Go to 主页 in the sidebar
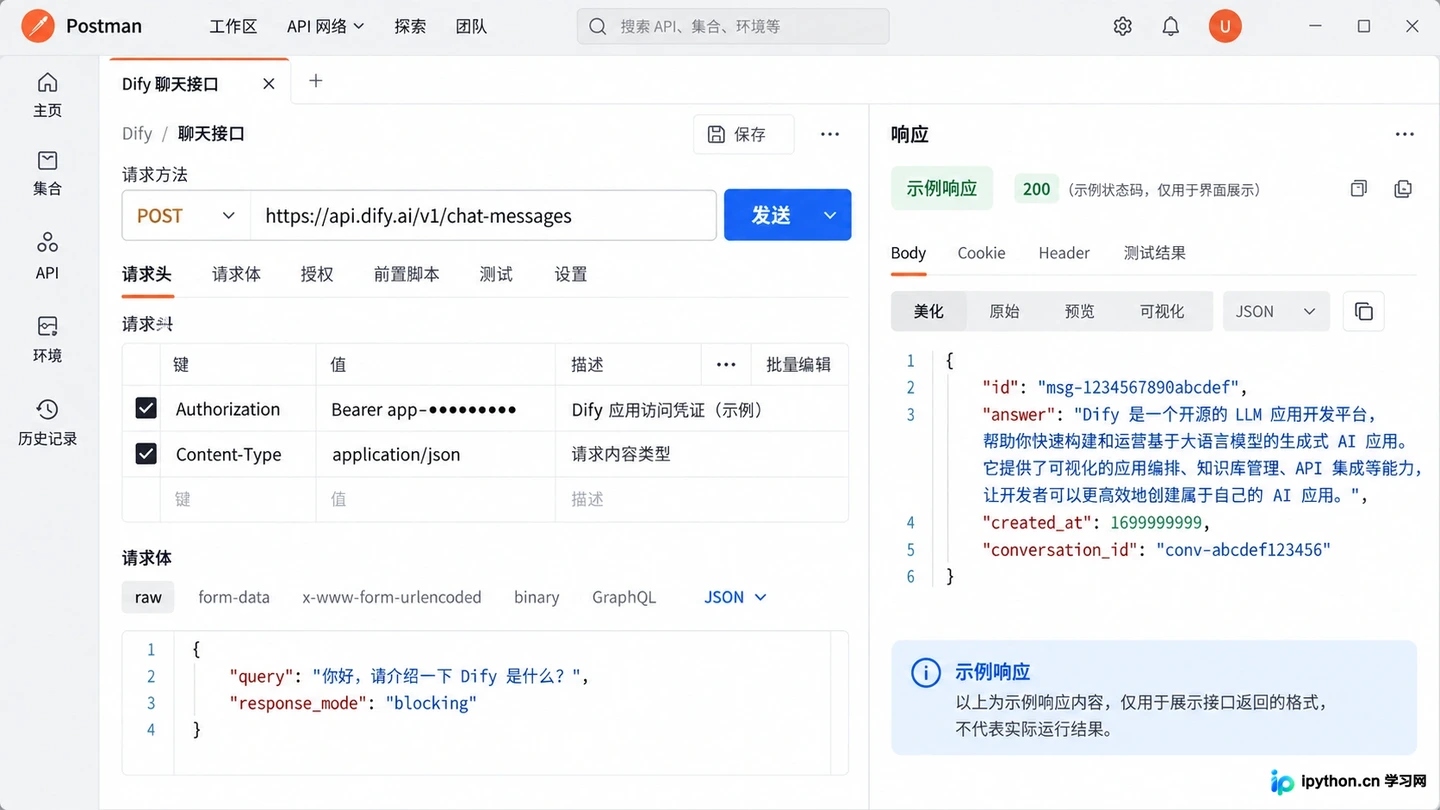 tap(47, 95)
